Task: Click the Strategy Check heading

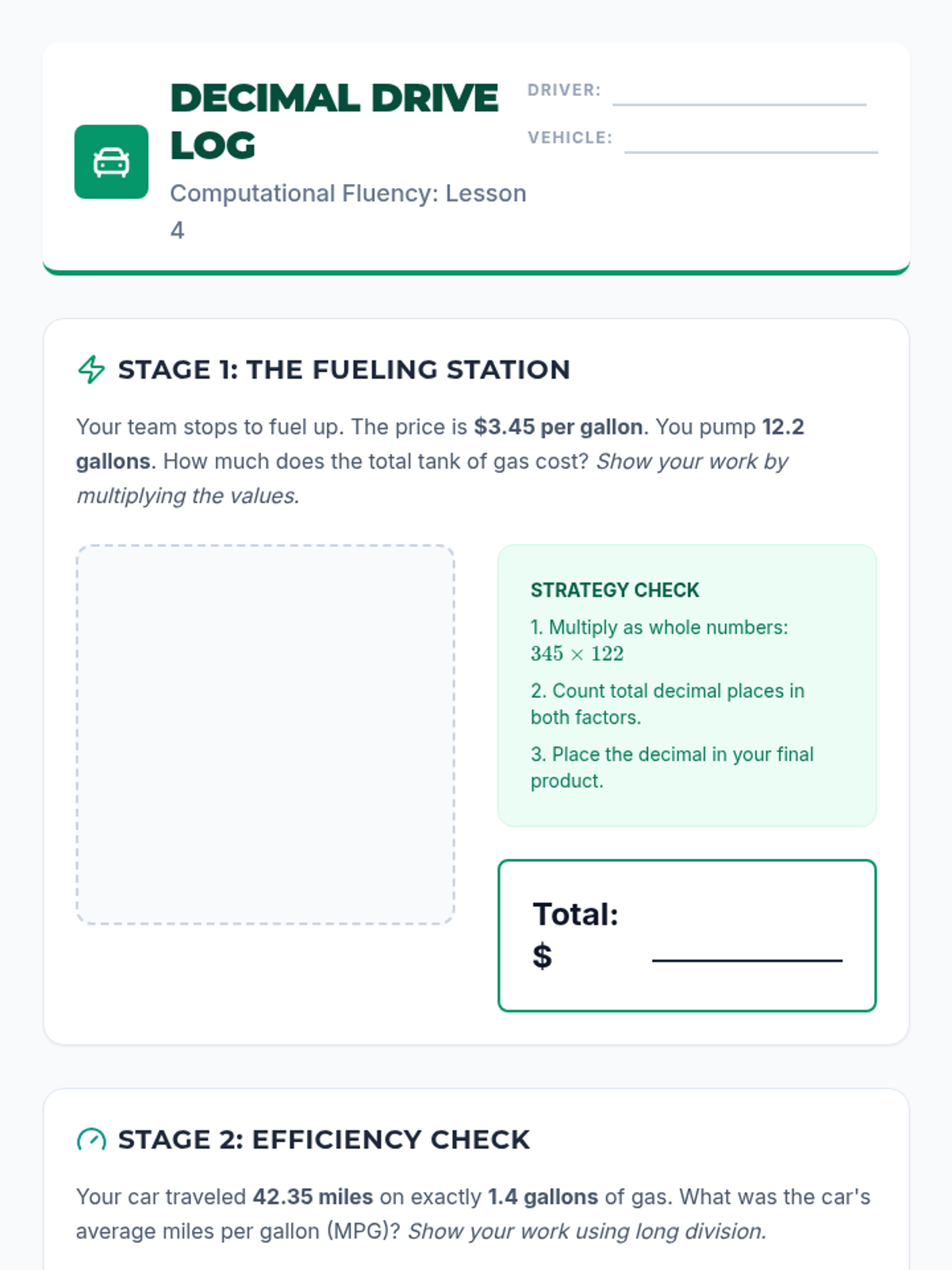Action: pos(615,591)
